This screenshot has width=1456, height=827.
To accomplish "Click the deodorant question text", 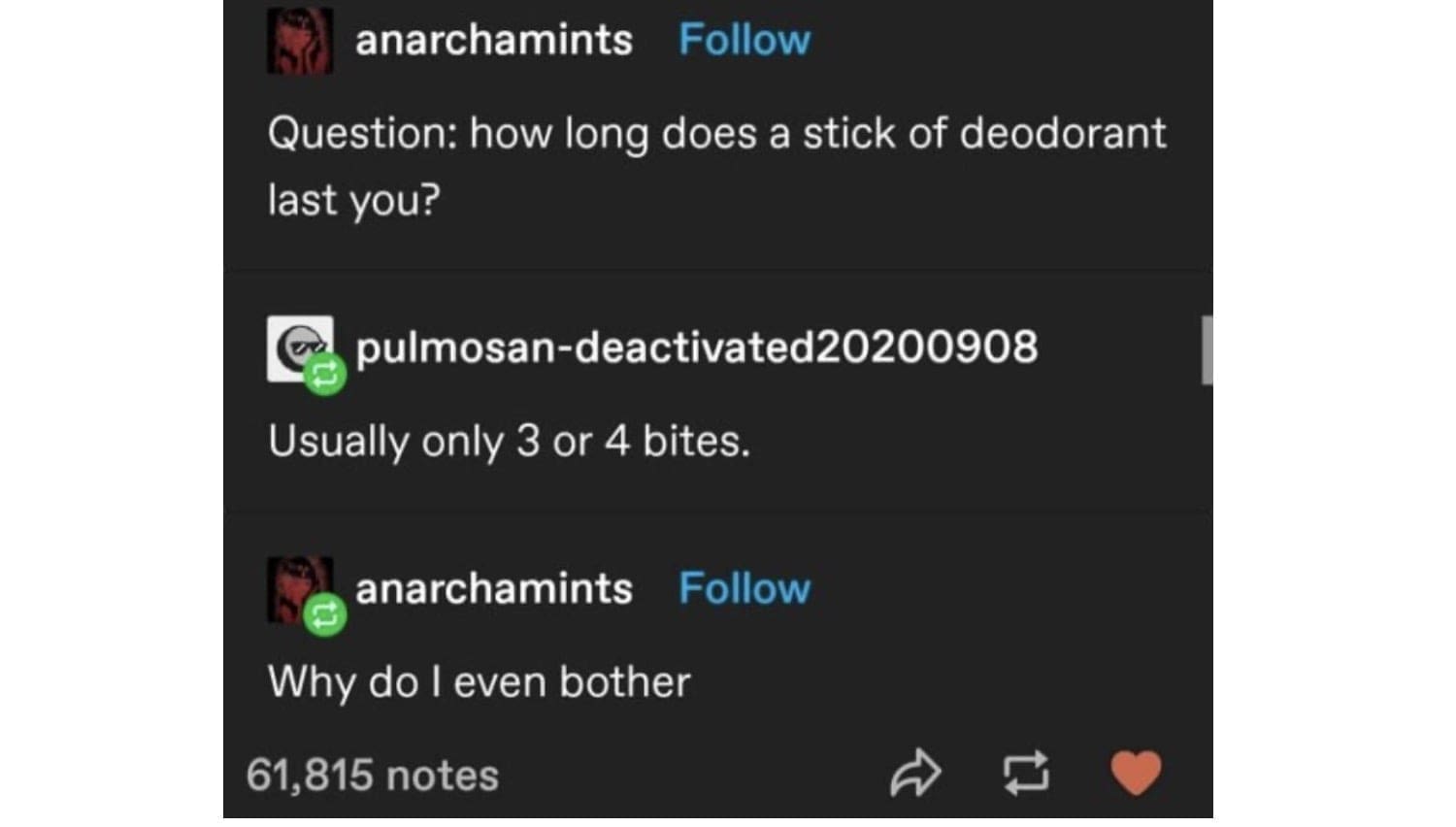I will coord(717,165).
